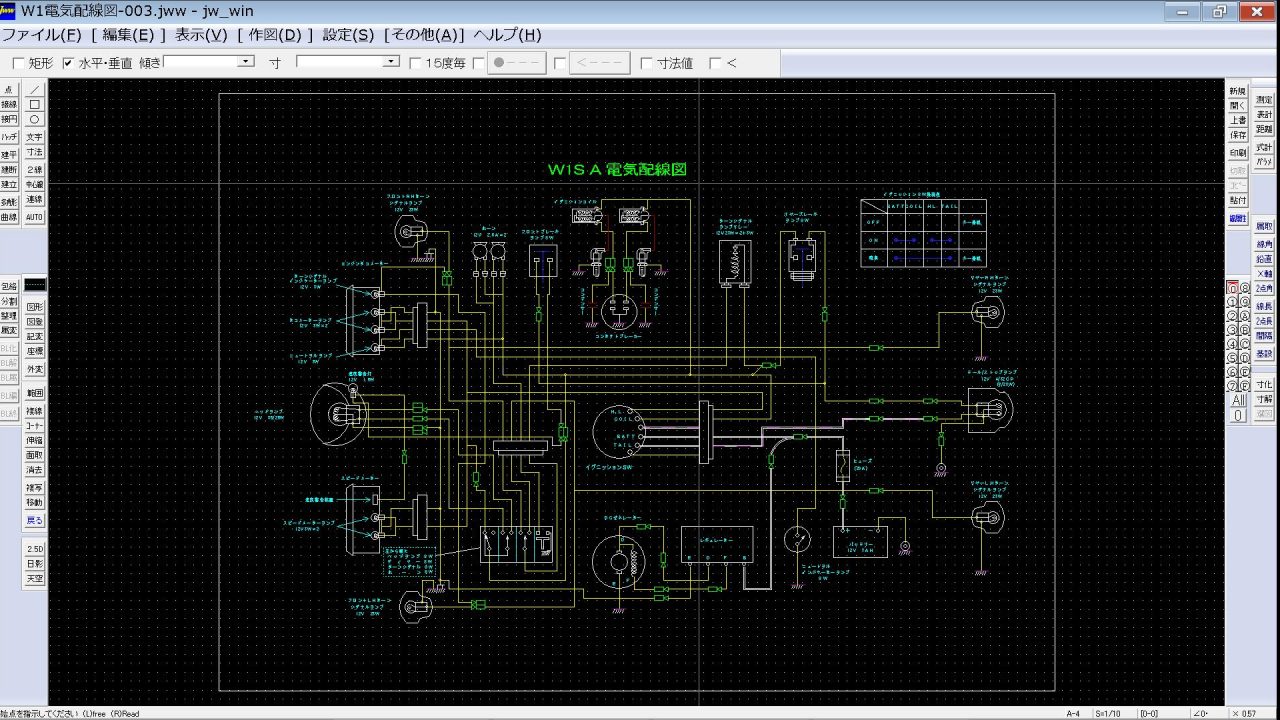1280x720 pixels.
Task: Select the 中心線 (center line) tool
Action: tap(35, 185)
